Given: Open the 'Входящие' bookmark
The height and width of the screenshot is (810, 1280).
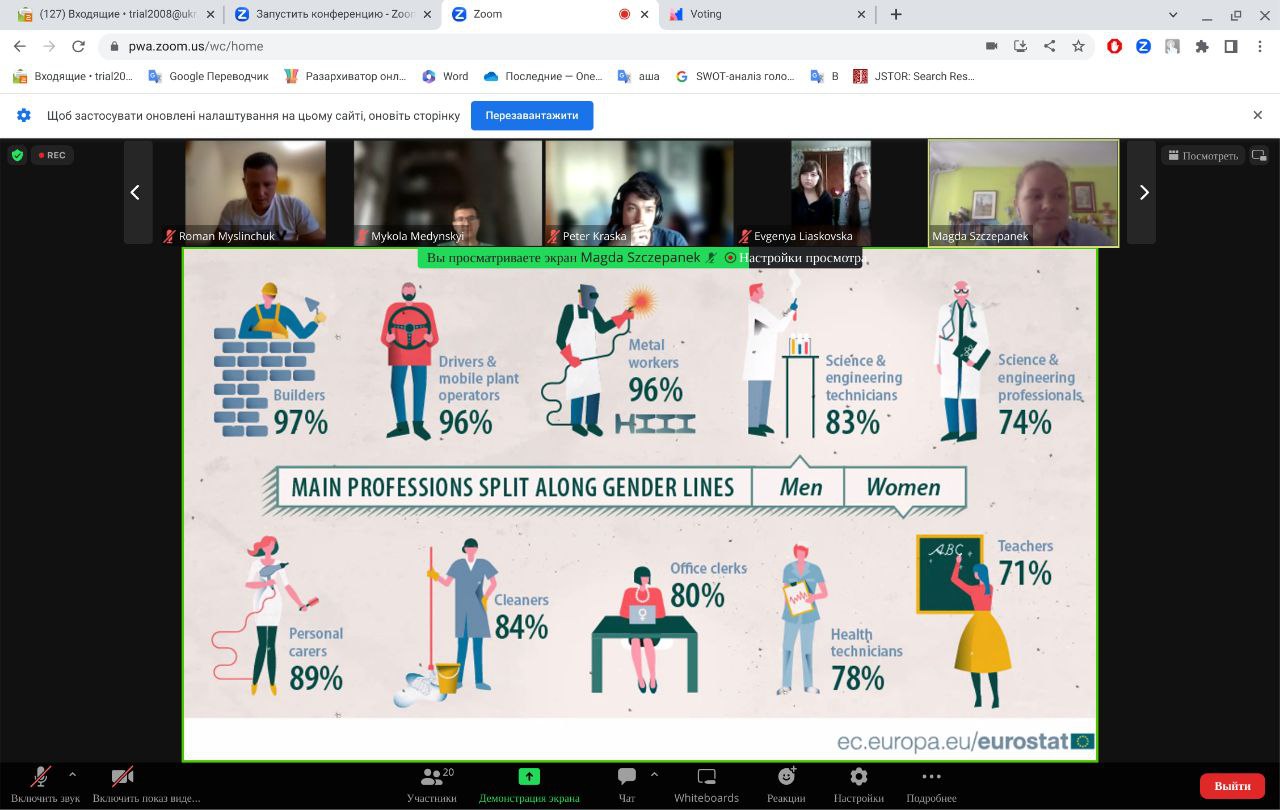Looking at the screenshot, I should click(72, 76).
